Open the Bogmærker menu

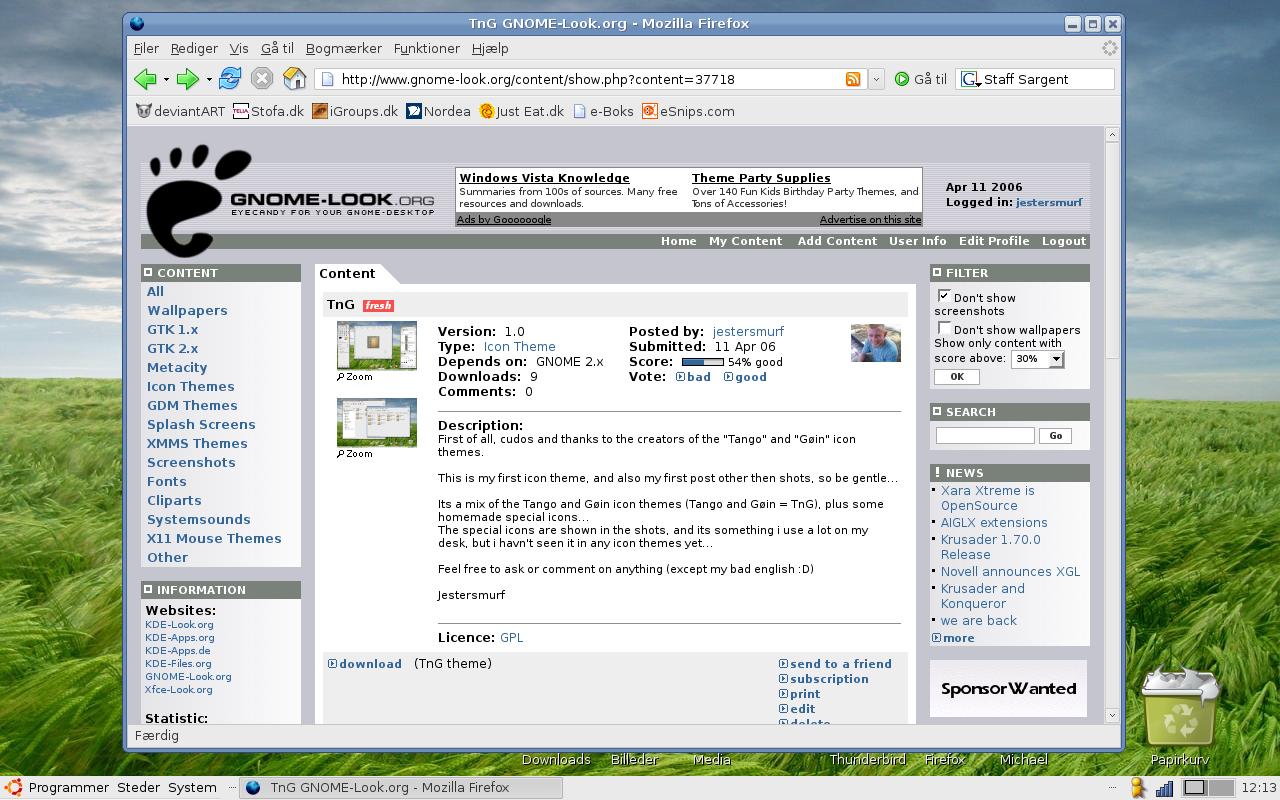coord(344,48)
